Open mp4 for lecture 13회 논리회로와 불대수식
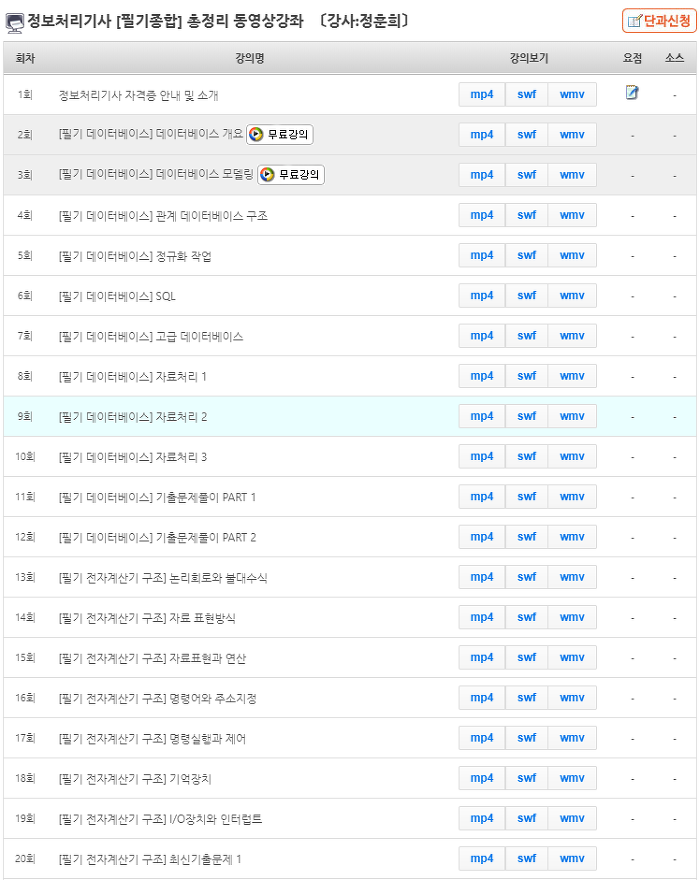The width and height of the screenshot is (700, 880). [x=482, y=578]
